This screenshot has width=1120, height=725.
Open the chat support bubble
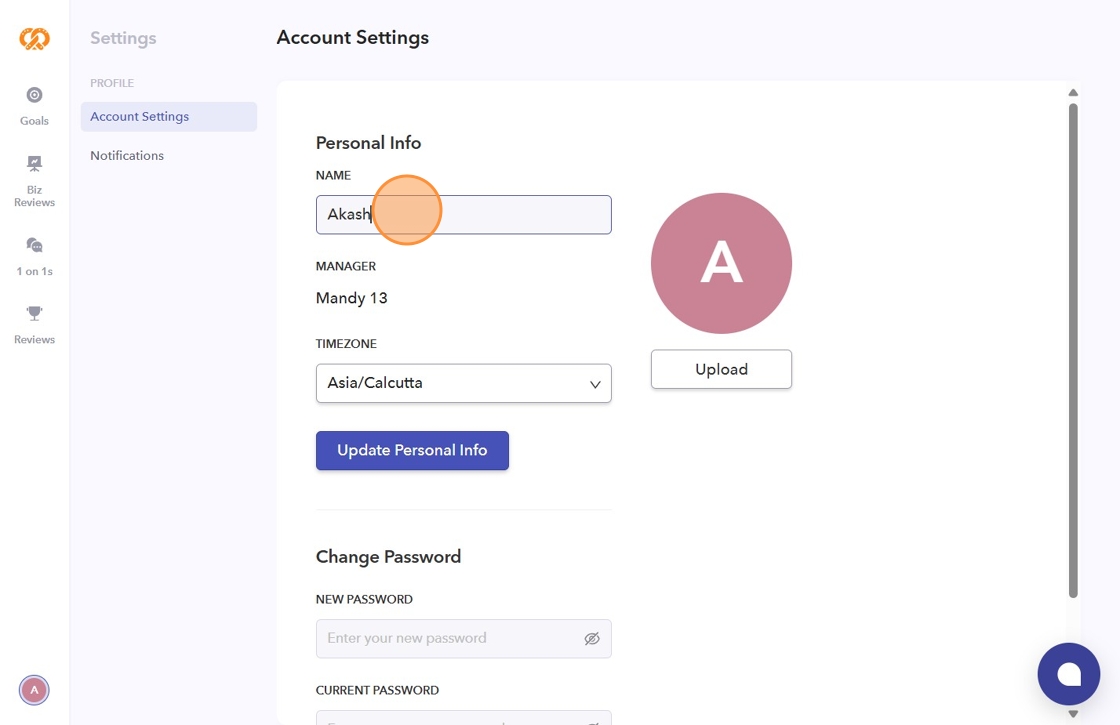point(1068,674)
